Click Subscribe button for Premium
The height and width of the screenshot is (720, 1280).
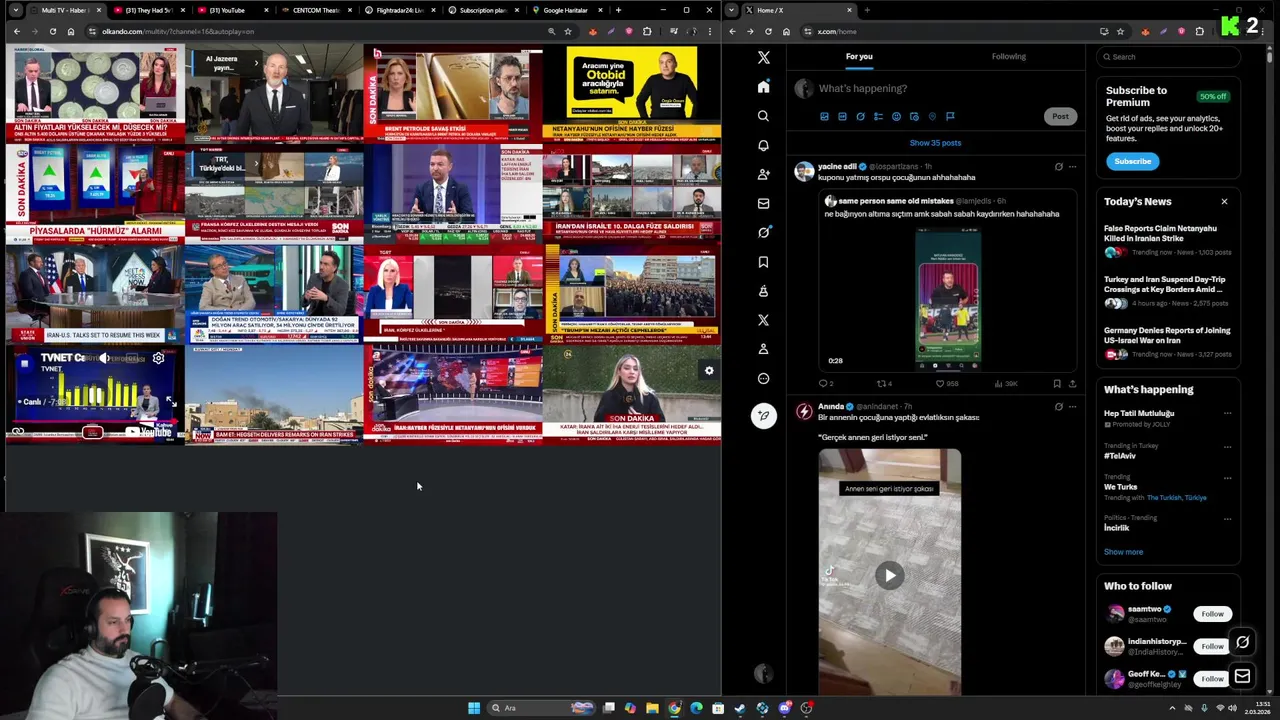click(x=1133, y=161)
